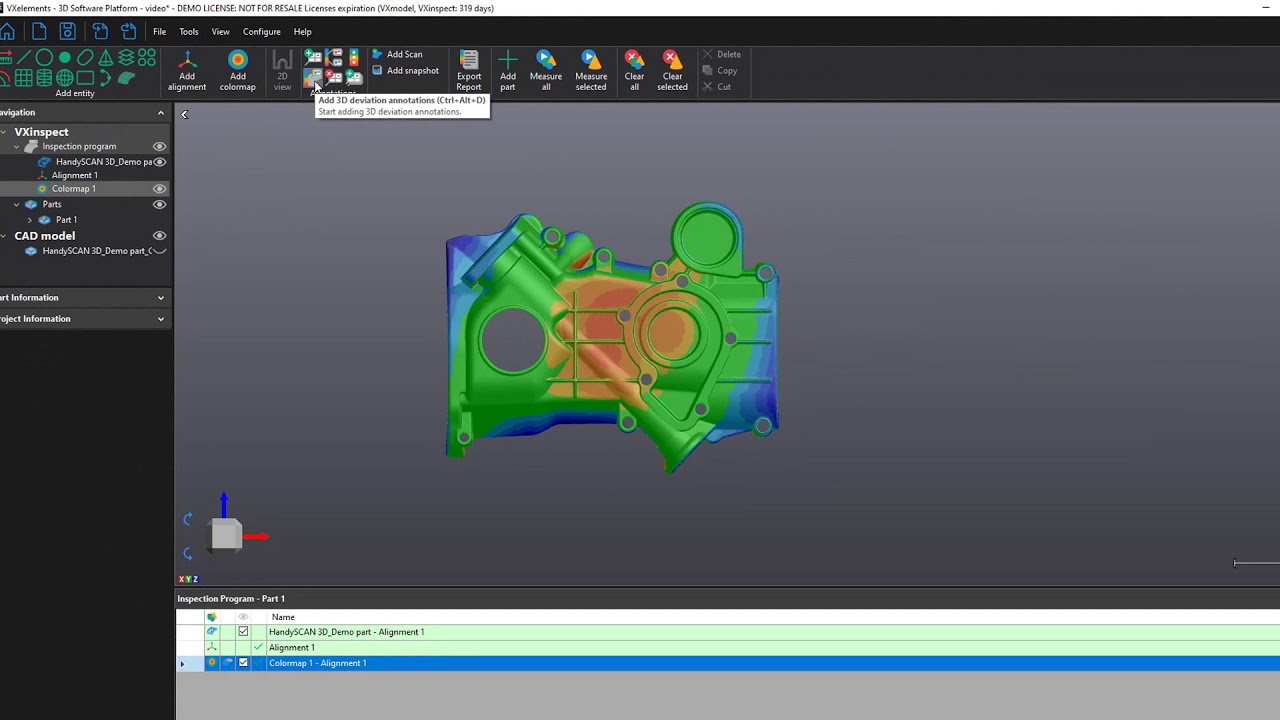The width and height of the screenshot is (1280, 720).
Task: Click the circle entity icon in Add entity
Action: point(44,57)
